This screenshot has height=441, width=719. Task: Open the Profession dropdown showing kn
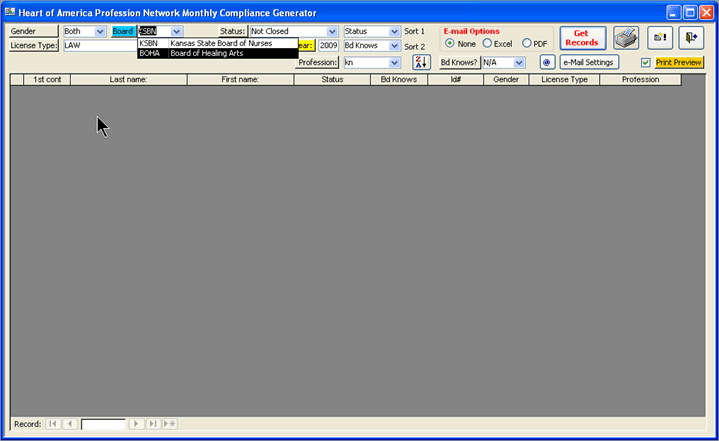(x=394, y=62)
